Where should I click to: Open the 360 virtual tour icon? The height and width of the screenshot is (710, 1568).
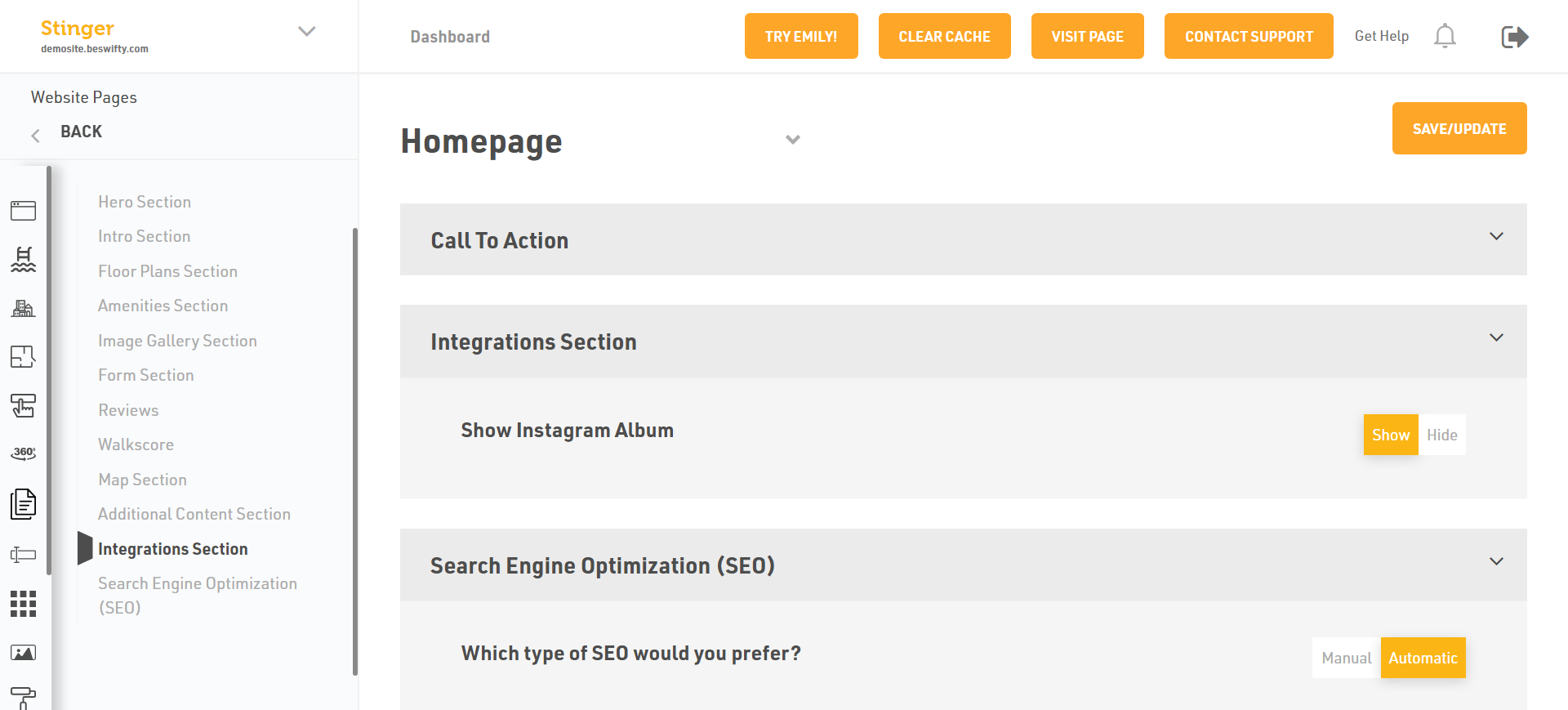(x=23, y=453)
